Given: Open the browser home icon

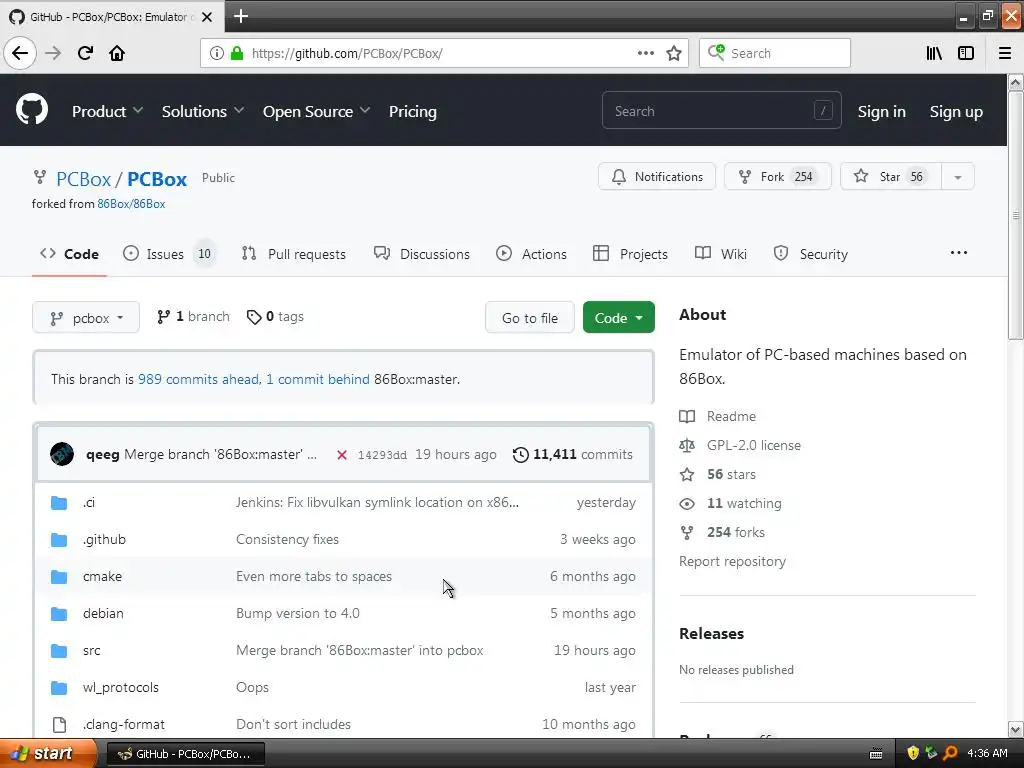Looking at the screenshot, I should point(117,53).
